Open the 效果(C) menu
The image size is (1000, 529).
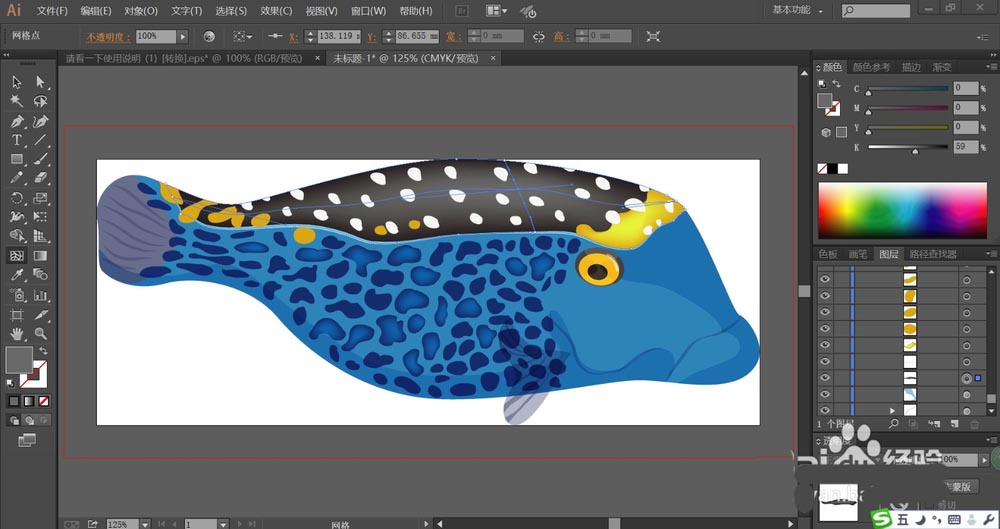(276, 11)
